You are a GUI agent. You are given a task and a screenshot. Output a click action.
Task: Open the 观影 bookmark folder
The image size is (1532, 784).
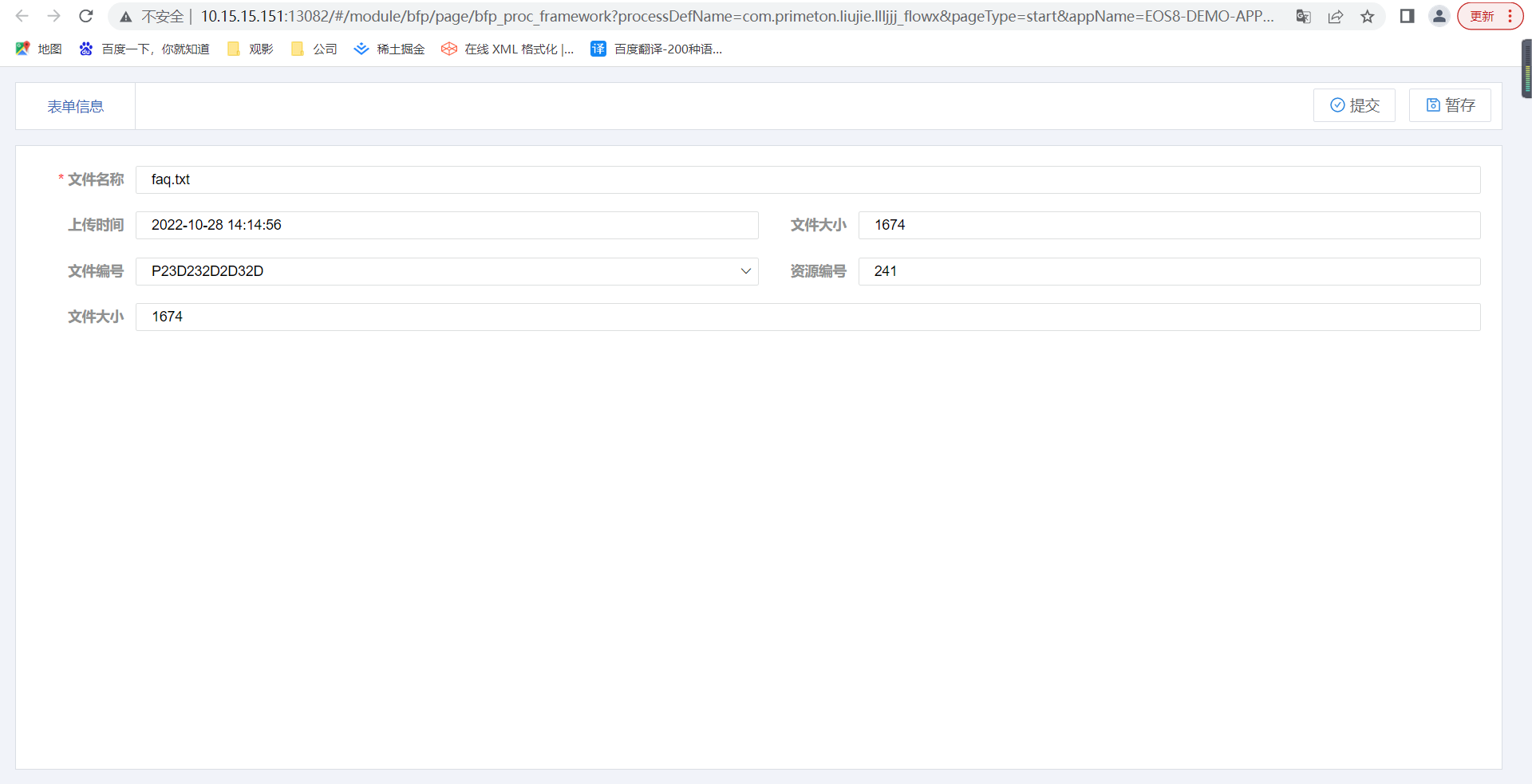pos(250,49)
